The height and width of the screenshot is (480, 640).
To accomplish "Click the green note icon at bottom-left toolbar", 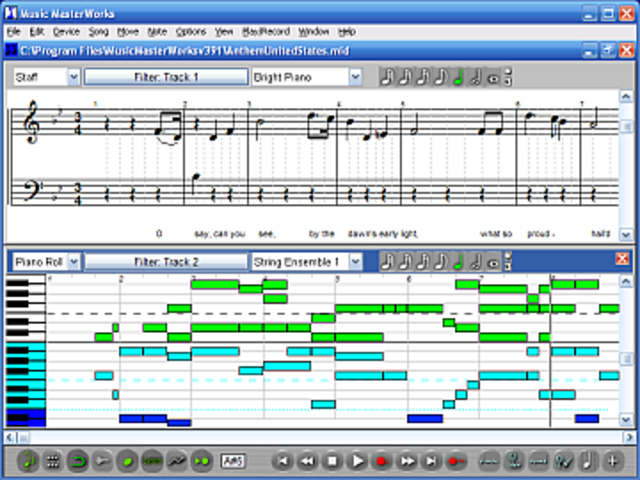I will [29, 461].
